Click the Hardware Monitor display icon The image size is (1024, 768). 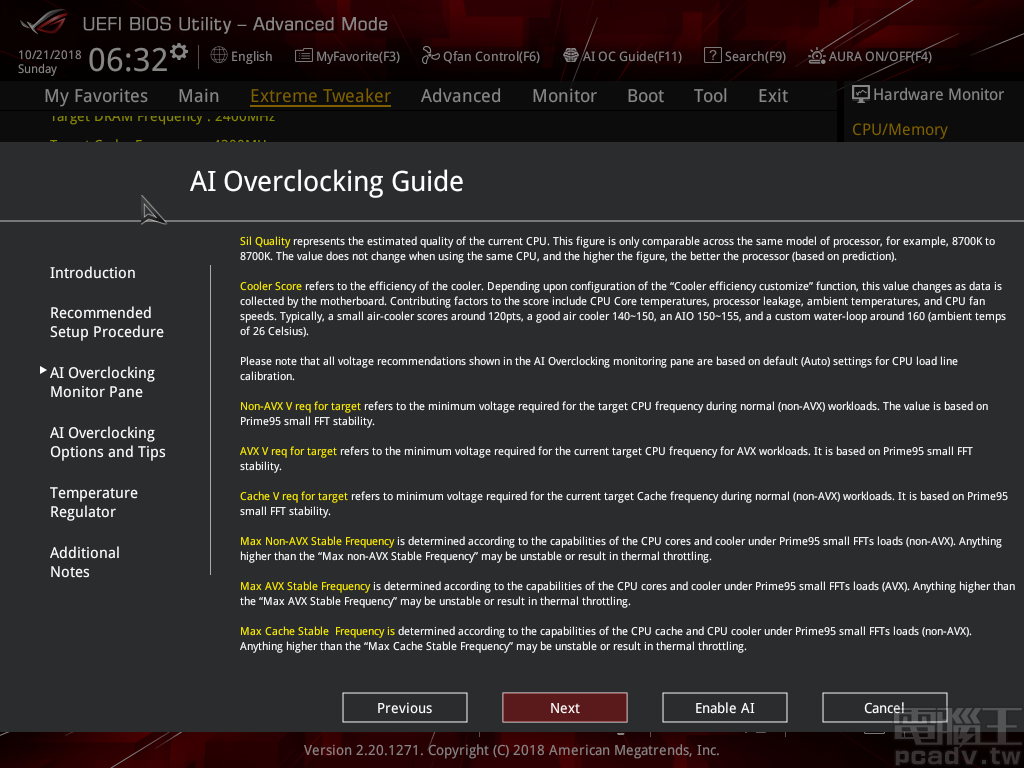[x=861, y=95]
